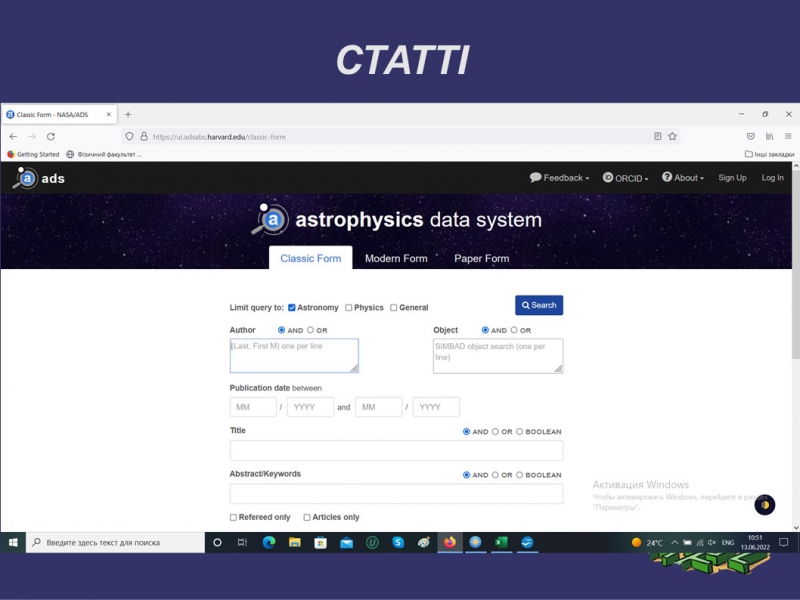Open Skype from taskbar

[398, 542]
